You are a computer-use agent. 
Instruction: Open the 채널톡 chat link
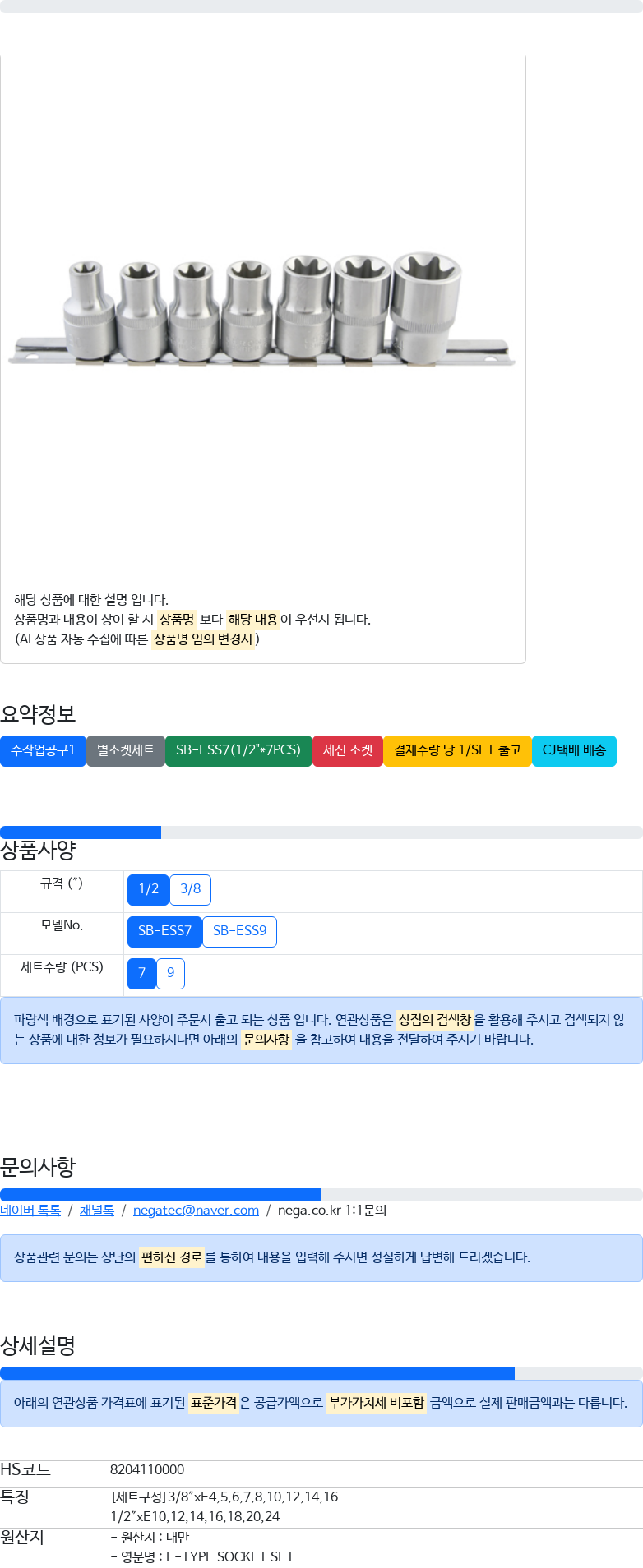click(x=97, y=1211)
